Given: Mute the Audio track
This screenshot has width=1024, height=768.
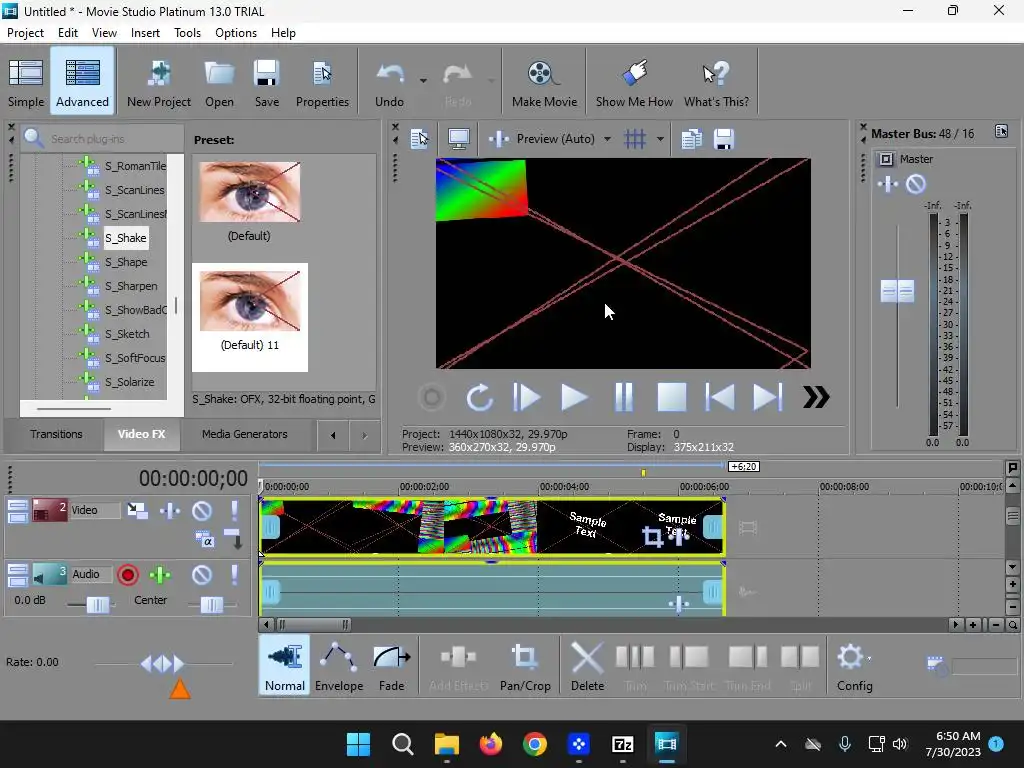Looking at the screenshot, I should [x=202, y=575].
